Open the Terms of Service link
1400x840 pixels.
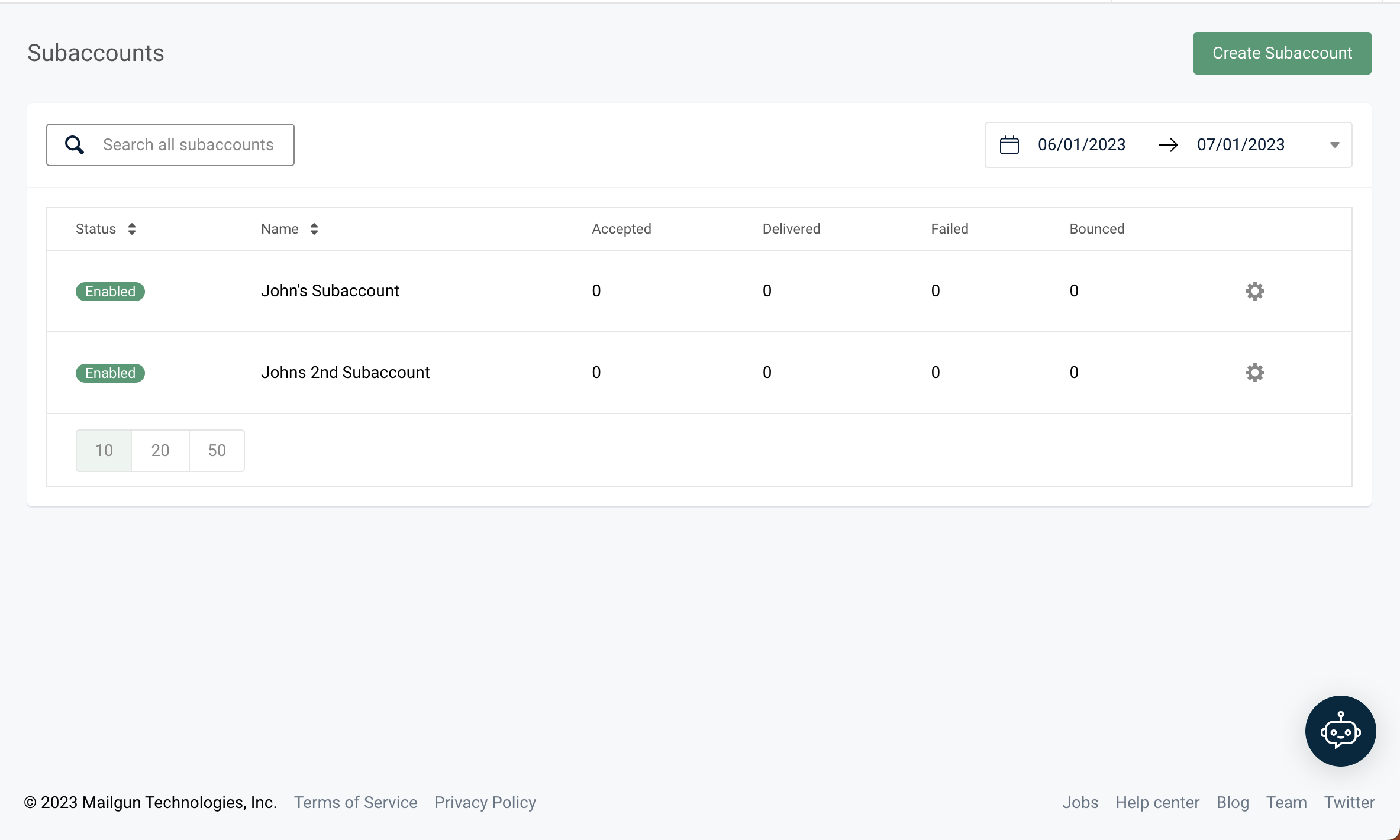(356, 802)
